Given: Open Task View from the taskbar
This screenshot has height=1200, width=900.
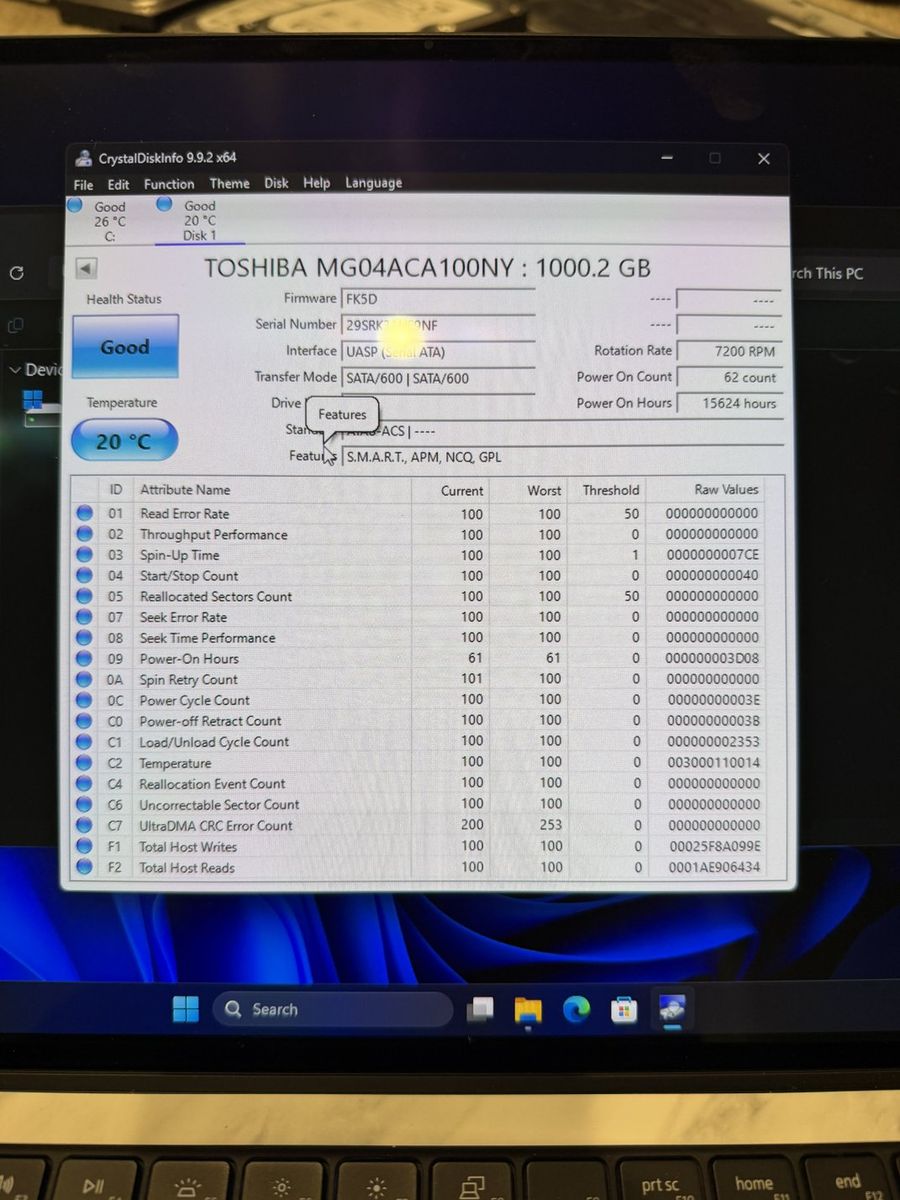Looking at the screenshot, I should [482, 1010].
